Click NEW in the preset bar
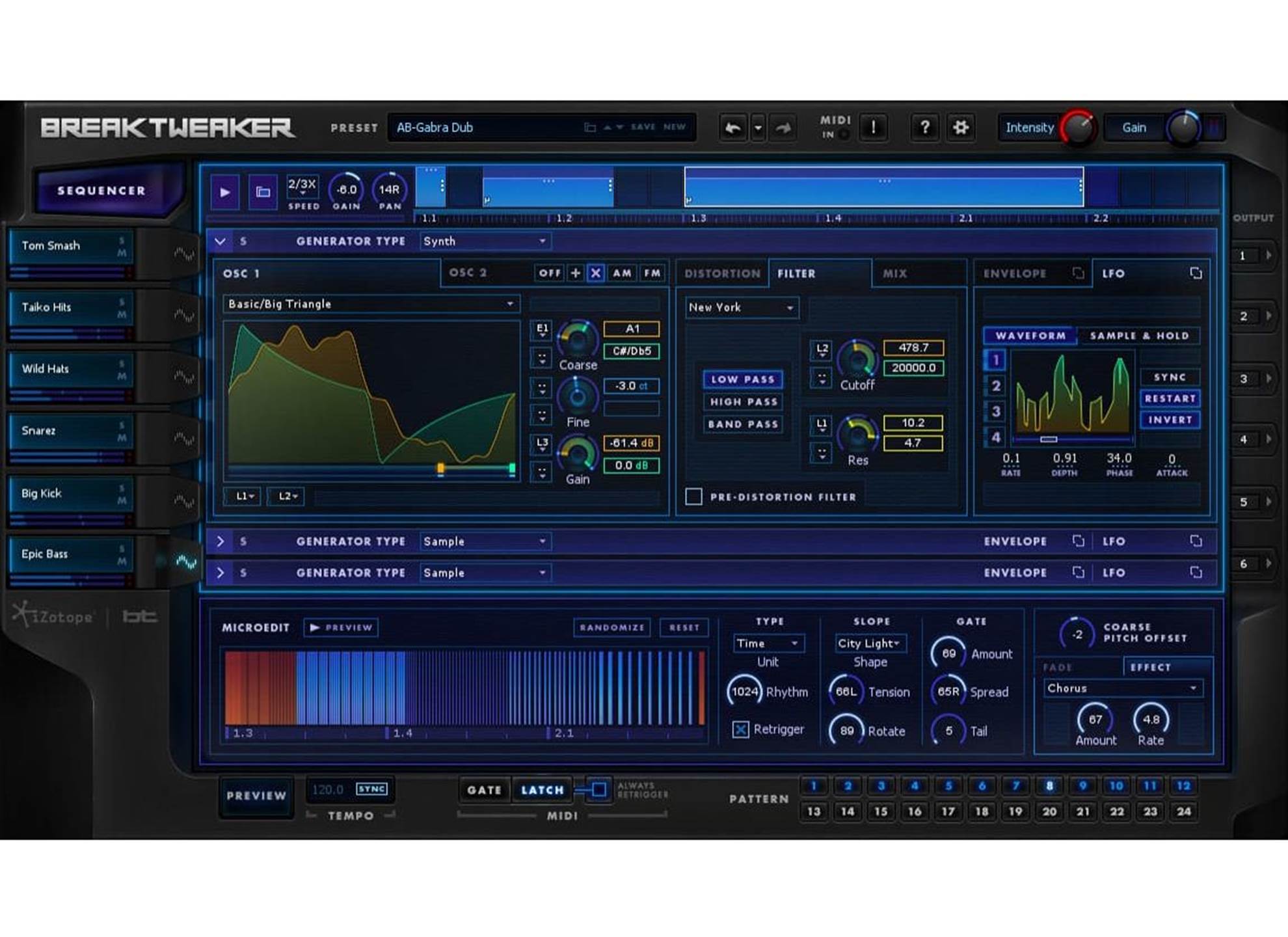 tap(675, 127)
